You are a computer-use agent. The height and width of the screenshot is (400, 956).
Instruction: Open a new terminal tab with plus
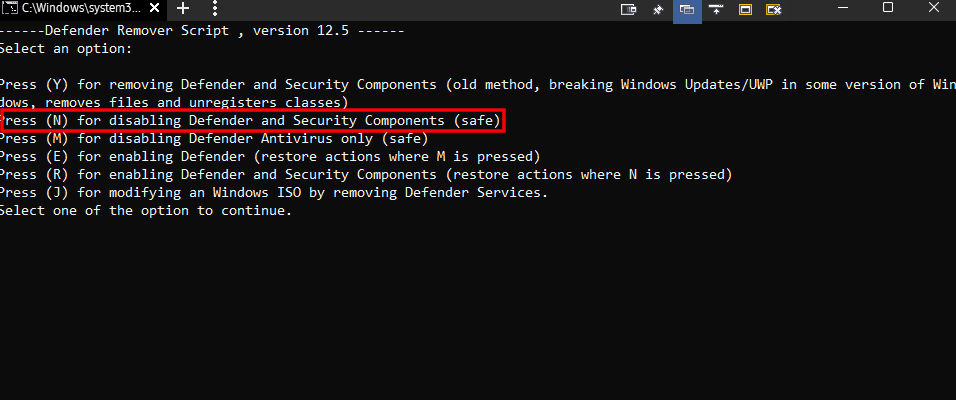[182, 9]
